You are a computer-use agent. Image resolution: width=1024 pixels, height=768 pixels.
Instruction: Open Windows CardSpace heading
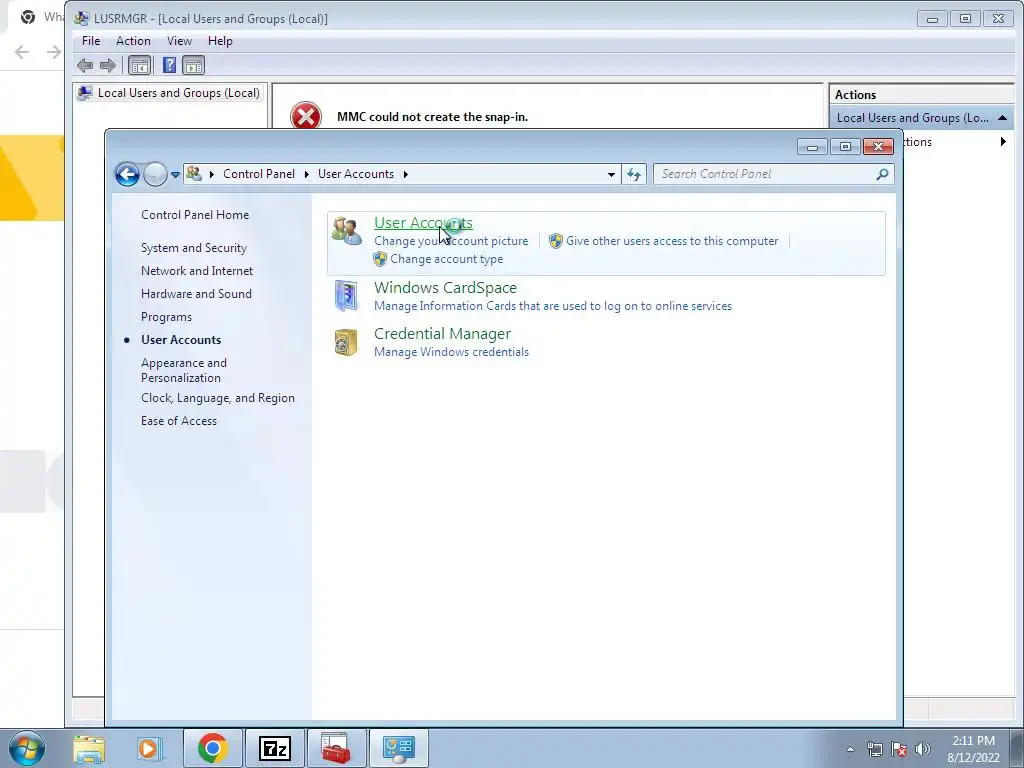445,288
